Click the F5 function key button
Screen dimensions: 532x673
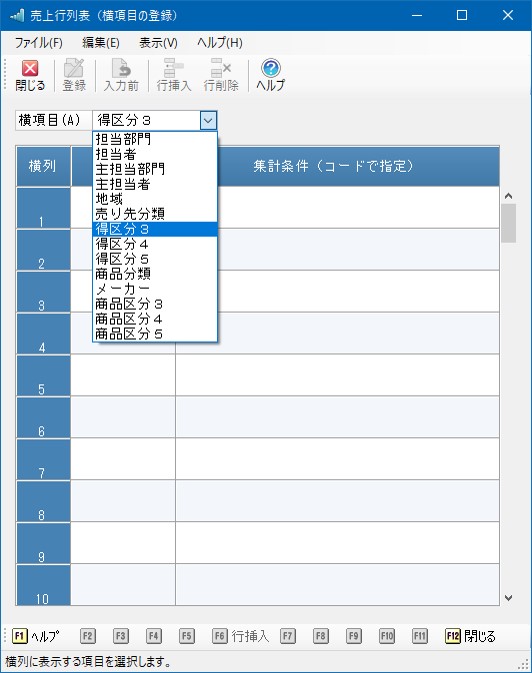(187, 636)
